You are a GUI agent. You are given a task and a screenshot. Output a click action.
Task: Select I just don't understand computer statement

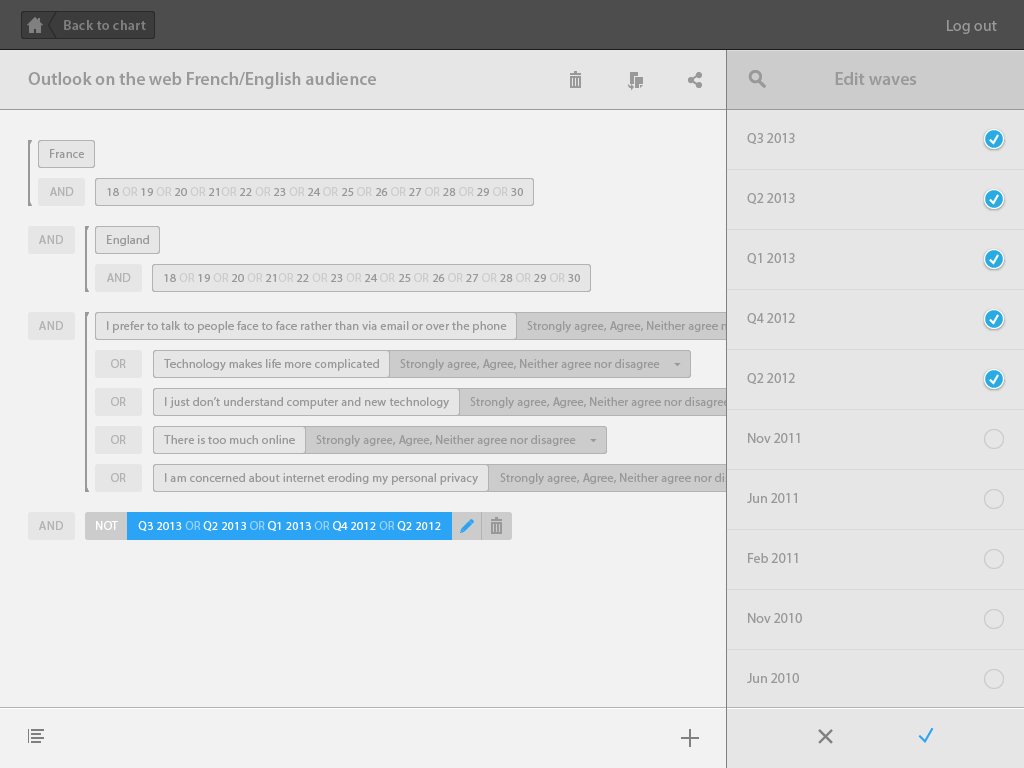coord(306,402)
